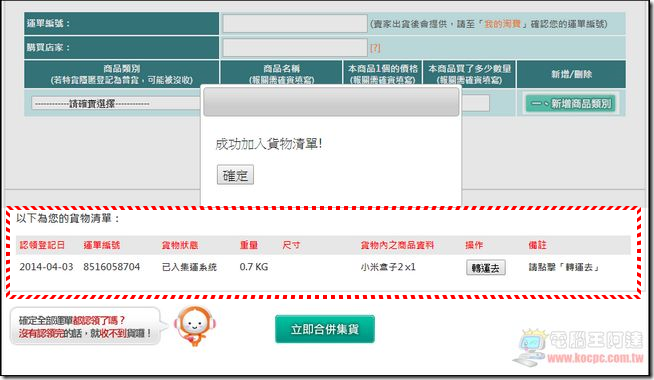Click the computer mascot watermark icon
Viewport: 654px width, 380px height.
click(532, 347)
